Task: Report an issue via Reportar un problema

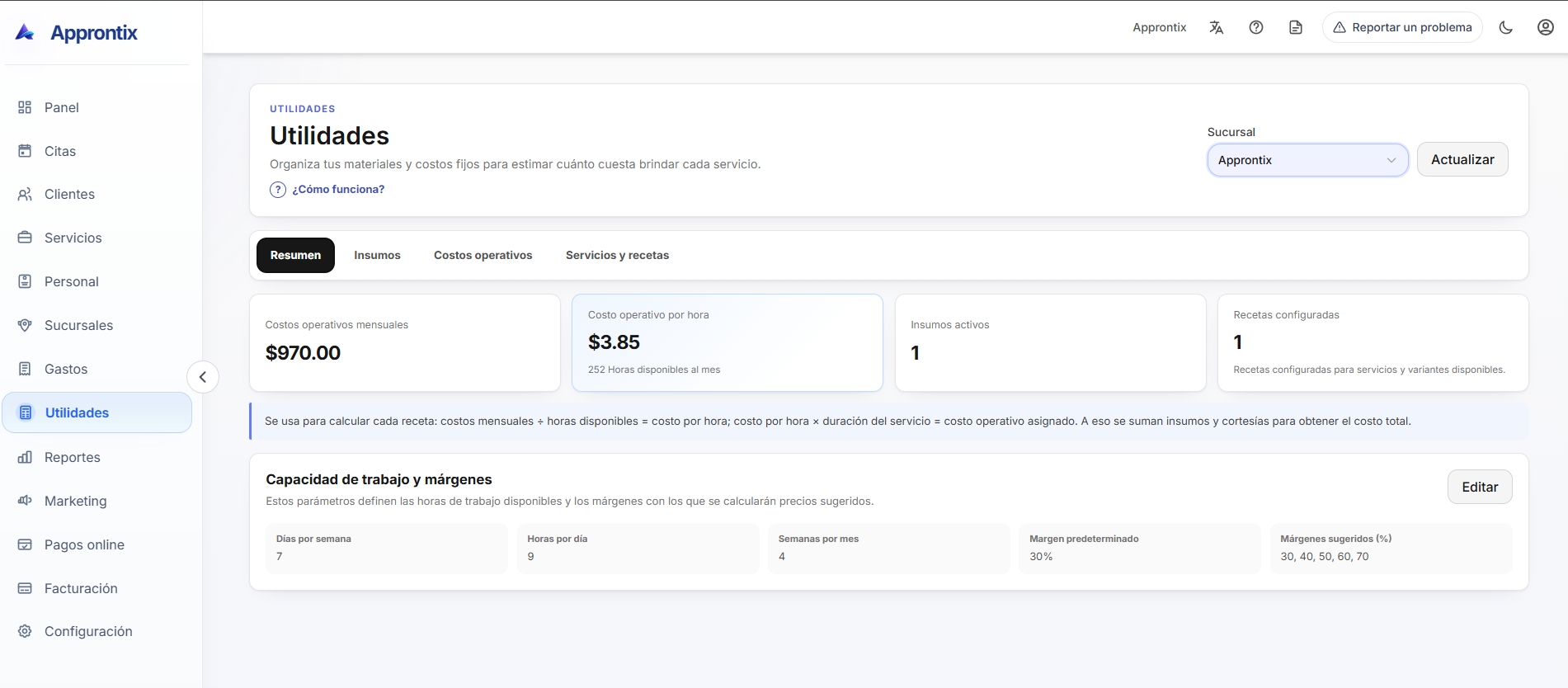Action: (x=1402, y=27)
